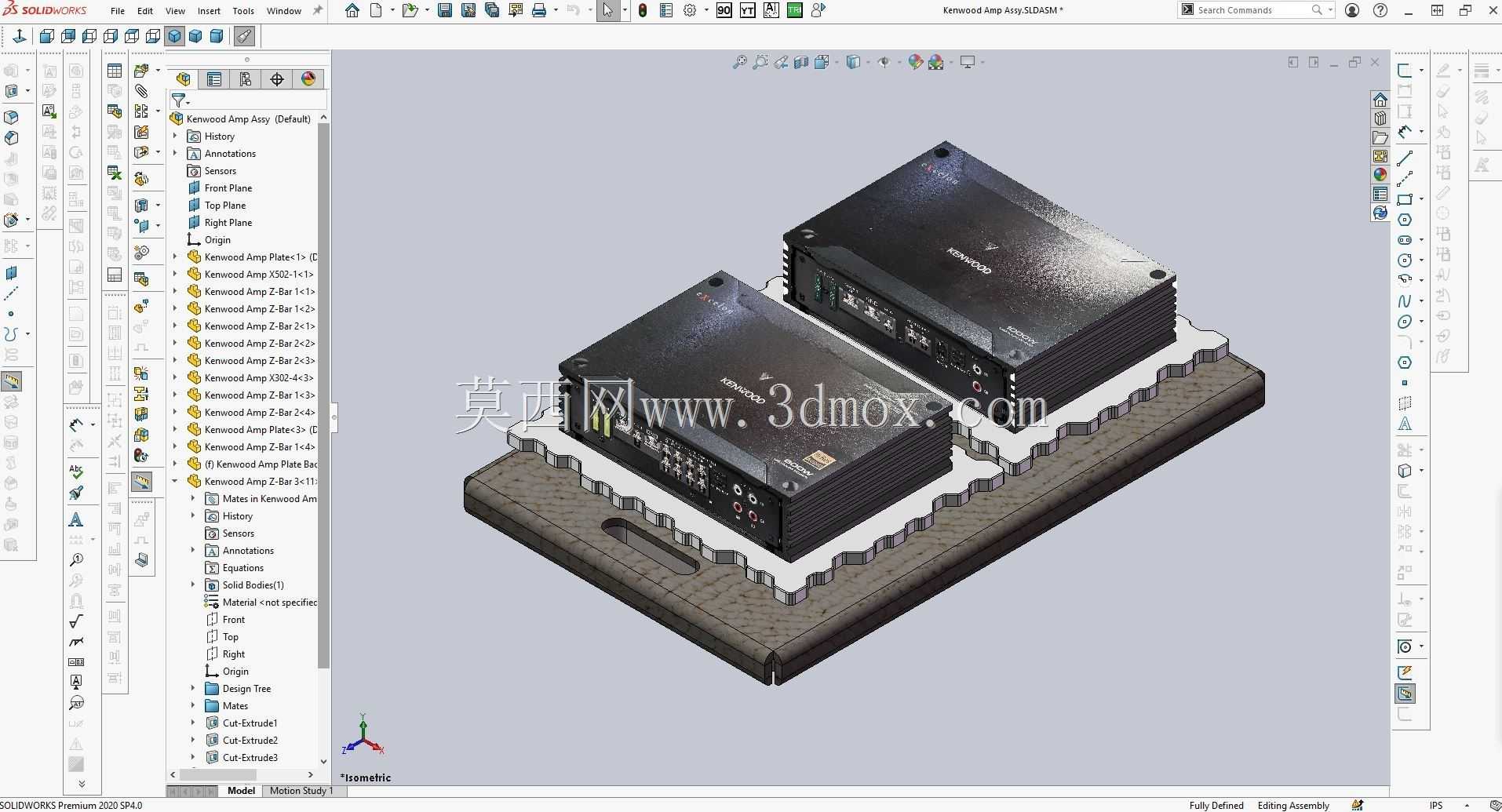Open Appearances task pane color ball tab
The height and width of the screenshot is (812, 1502).
pyautogui.click(x=1380, y=175)
